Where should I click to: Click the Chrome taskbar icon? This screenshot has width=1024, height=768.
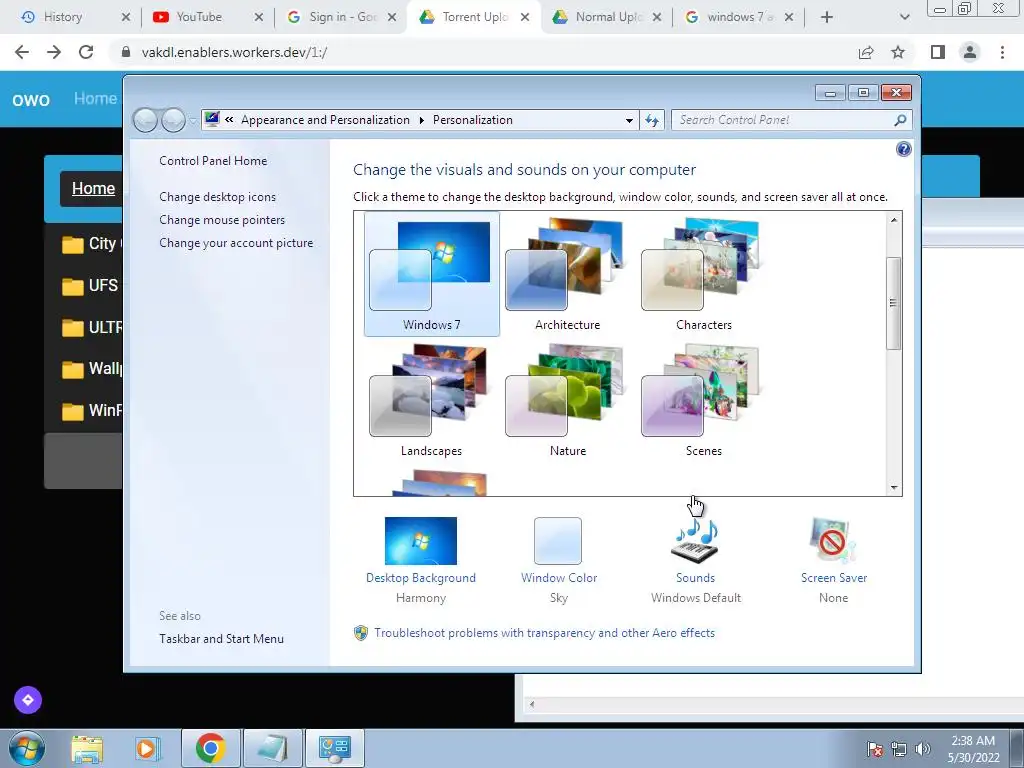pyautogui.click(x=210, y=748)
